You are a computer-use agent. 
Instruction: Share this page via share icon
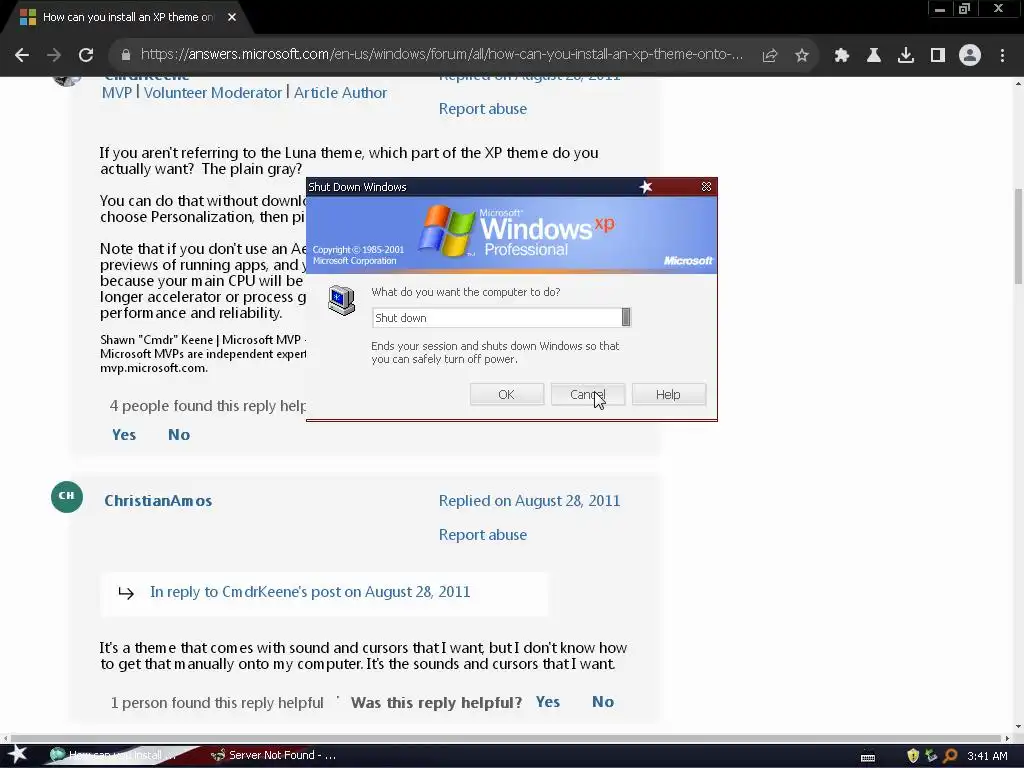770,56
